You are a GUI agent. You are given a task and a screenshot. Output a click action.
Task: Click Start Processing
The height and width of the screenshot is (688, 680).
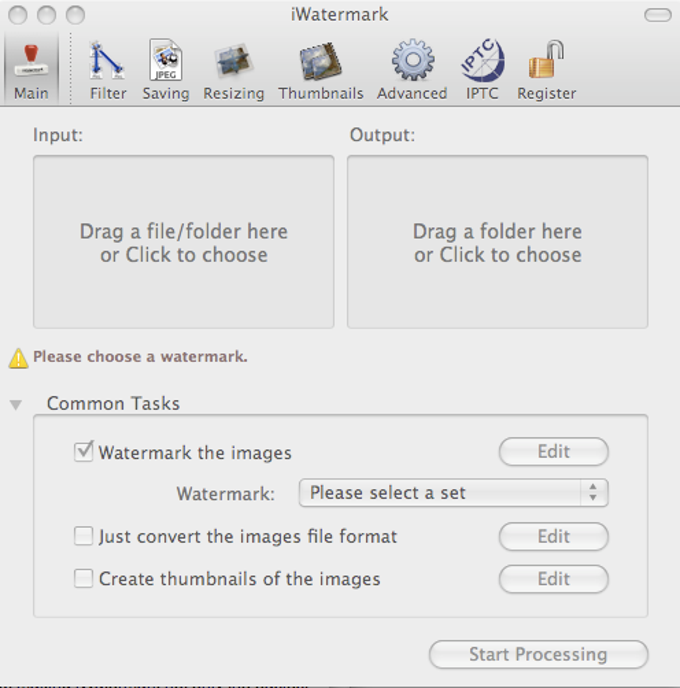pyautogui.click(x=538, y=654)
